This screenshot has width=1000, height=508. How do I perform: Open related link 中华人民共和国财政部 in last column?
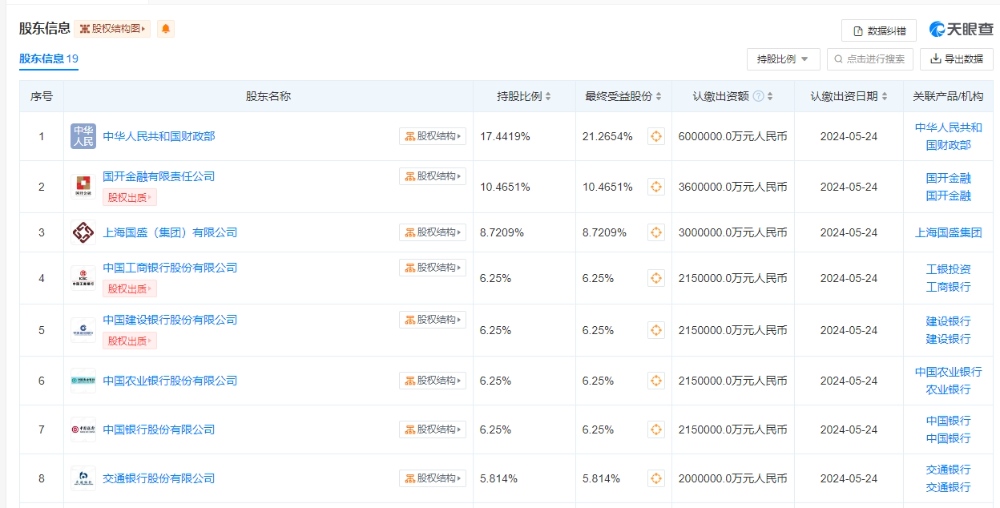(x=948, y=136)
